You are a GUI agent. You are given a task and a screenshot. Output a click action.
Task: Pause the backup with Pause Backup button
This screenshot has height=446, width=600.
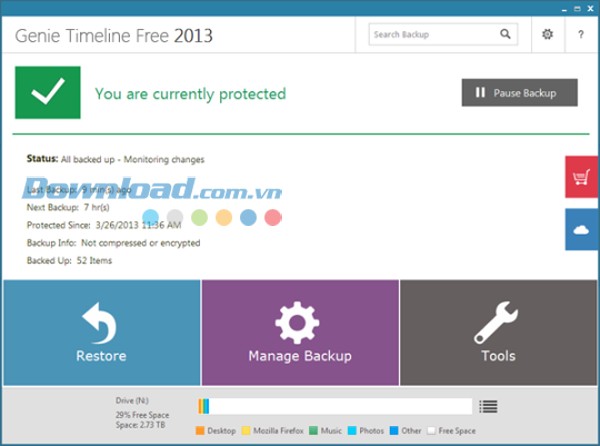(519, 93)
